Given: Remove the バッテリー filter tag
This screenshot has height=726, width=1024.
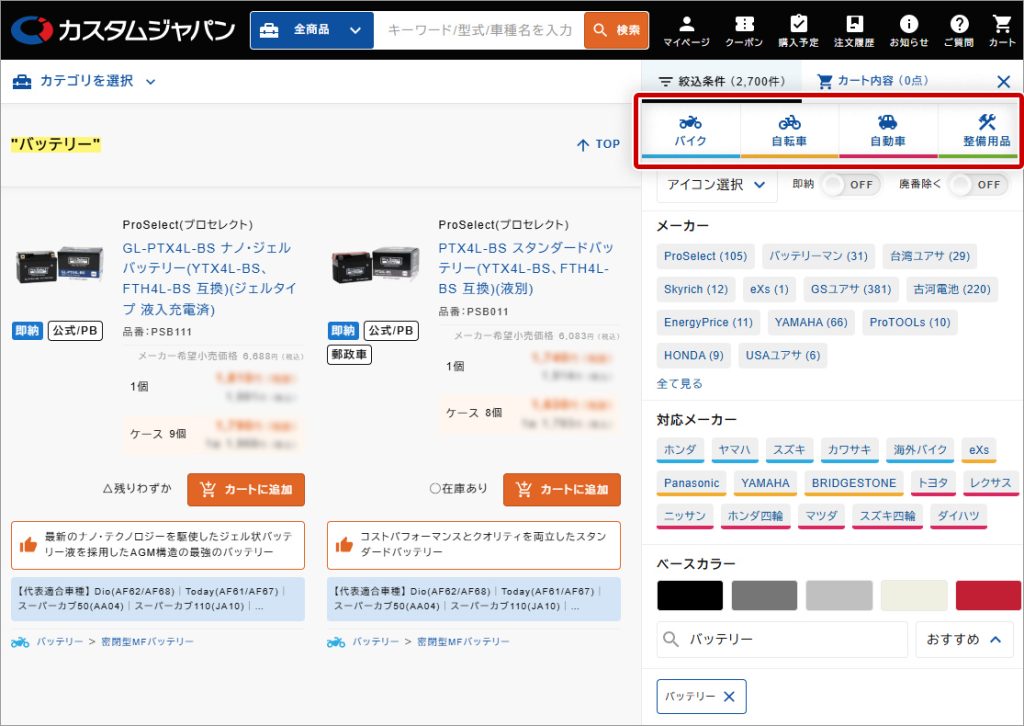Looking at the screenshot, I should coord(729,697).
